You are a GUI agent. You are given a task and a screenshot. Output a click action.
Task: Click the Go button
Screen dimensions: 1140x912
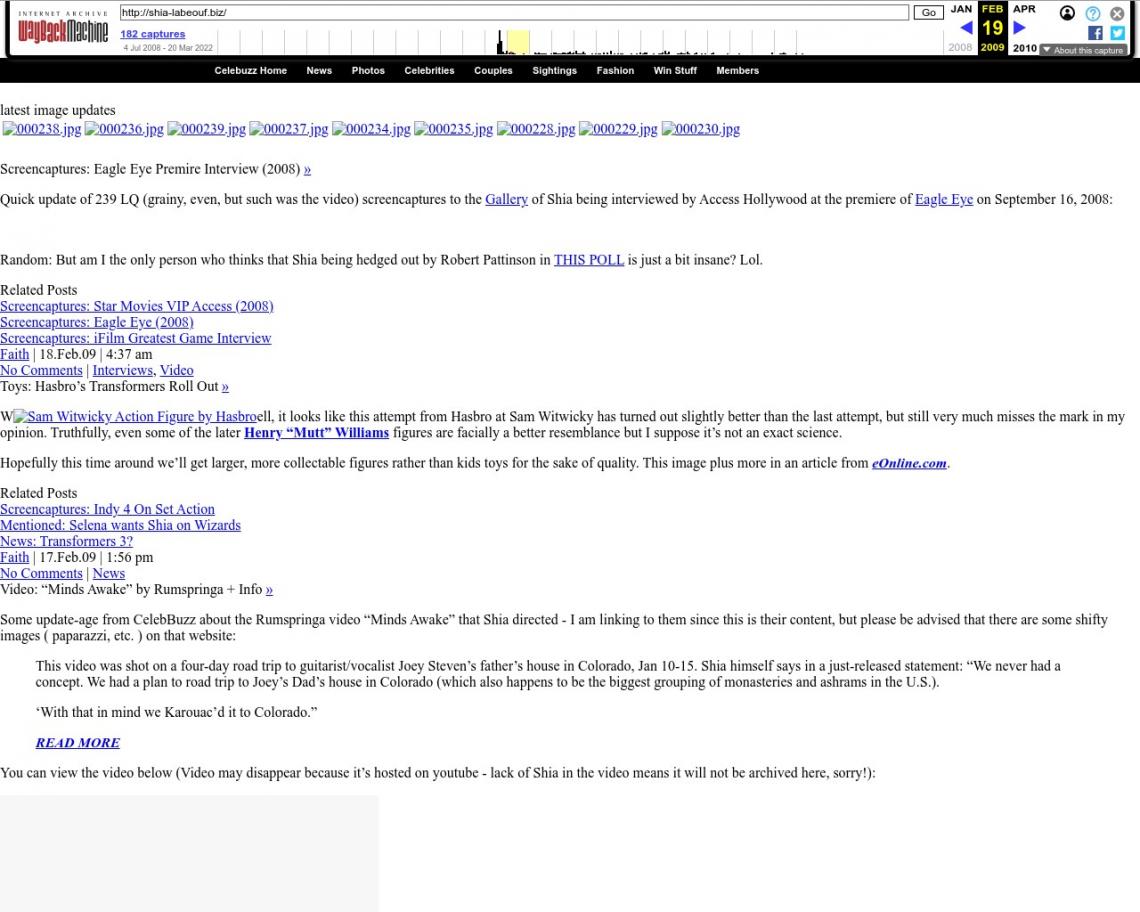click(x=928, y=12)
